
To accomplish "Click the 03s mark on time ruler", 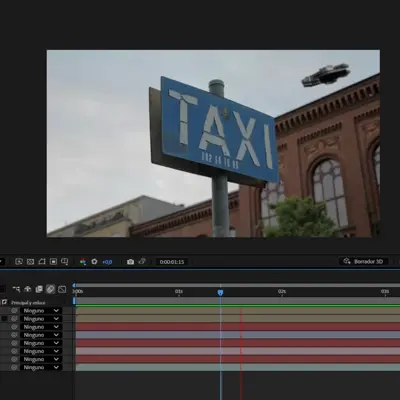I will click(385, 292).
